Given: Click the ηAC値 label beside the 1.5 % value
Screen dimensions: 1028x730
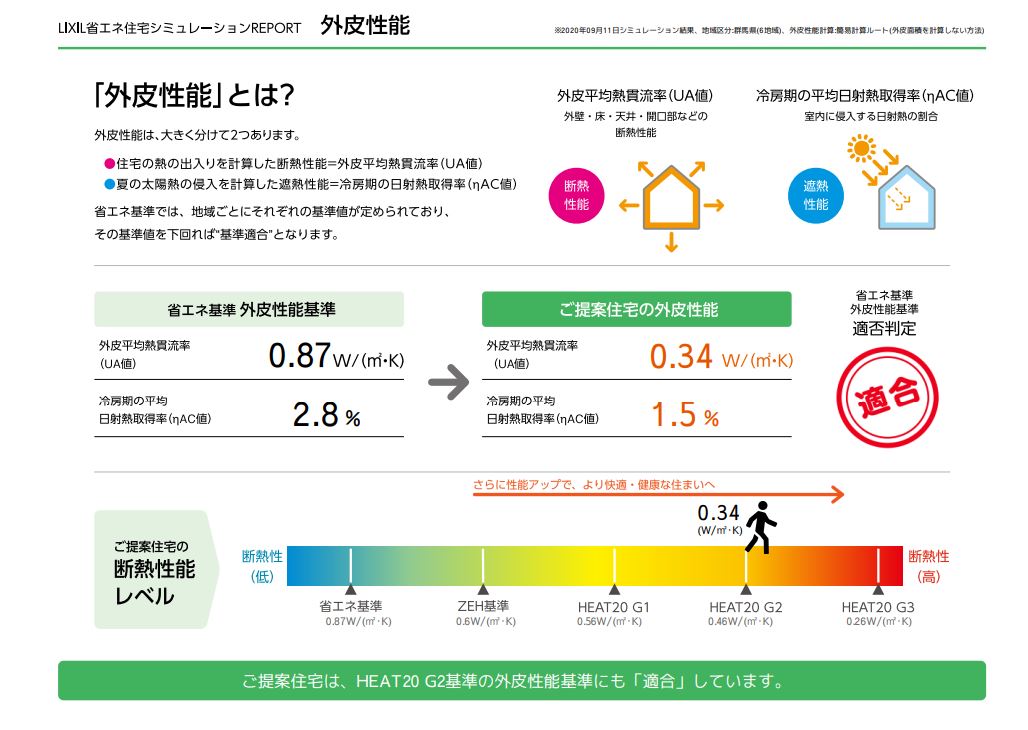Looking at the screenshot, I should (x=542, y=409).
